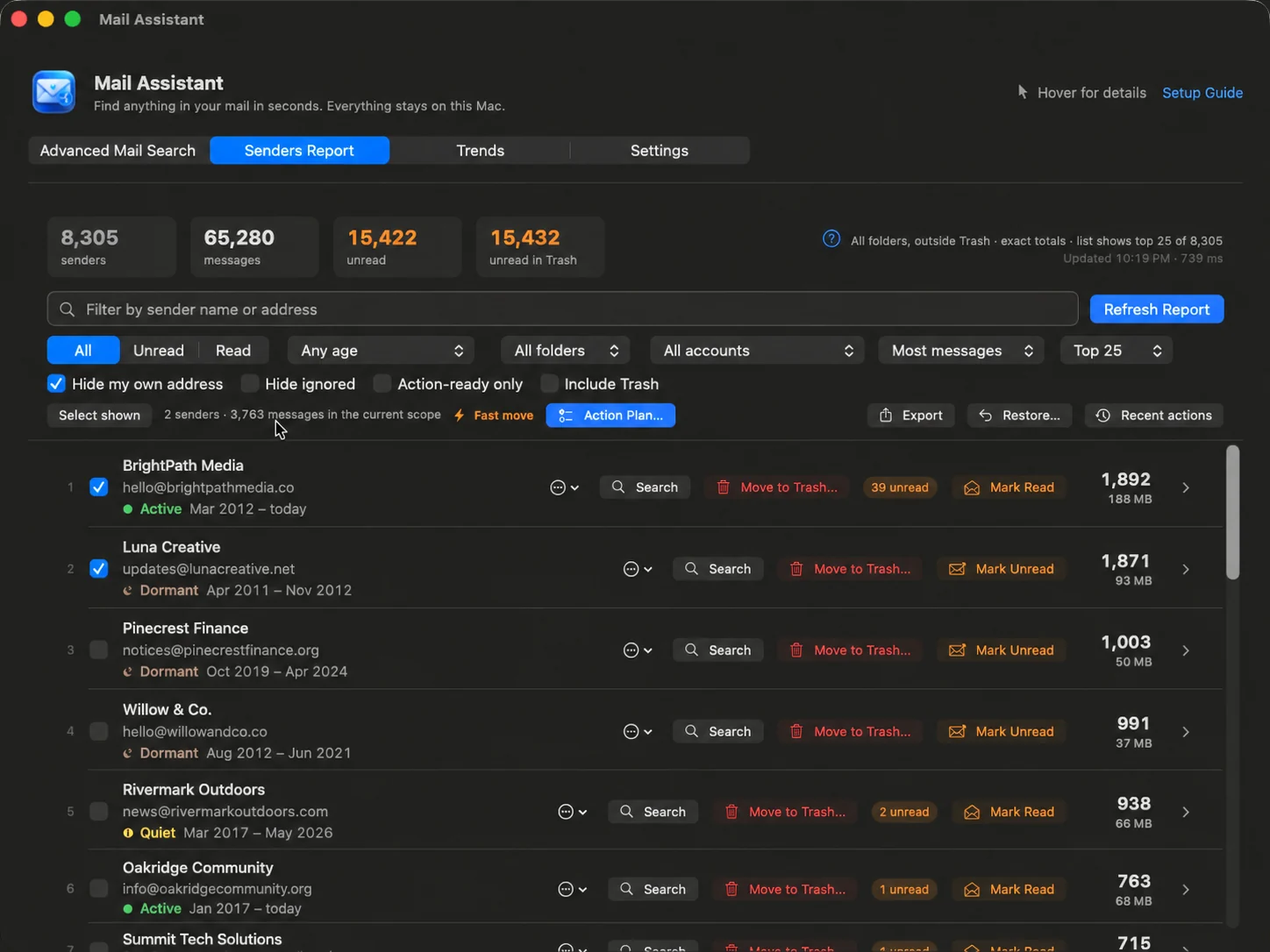The width and height of the screenshot is (1270, 952).
Task: Open the ellipsis actions menu for BrightPath Media
Action: 564,487
